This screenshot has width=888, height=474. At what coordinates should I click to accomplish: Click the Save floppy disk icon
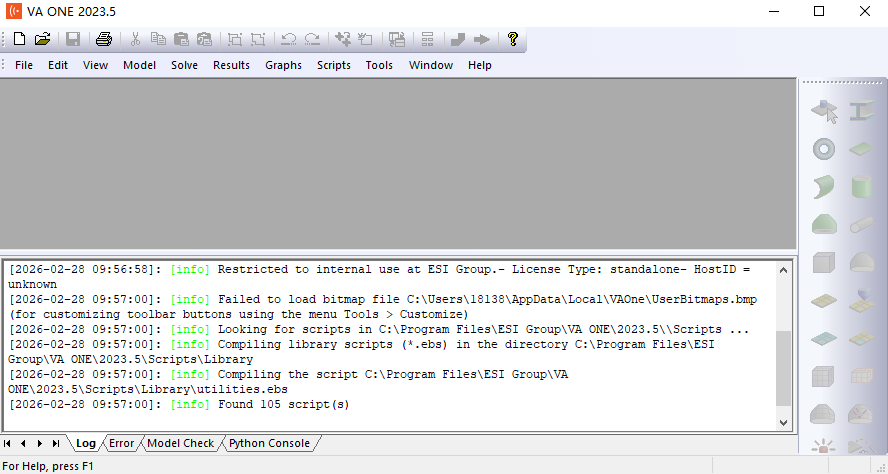(x=73, y=39)
